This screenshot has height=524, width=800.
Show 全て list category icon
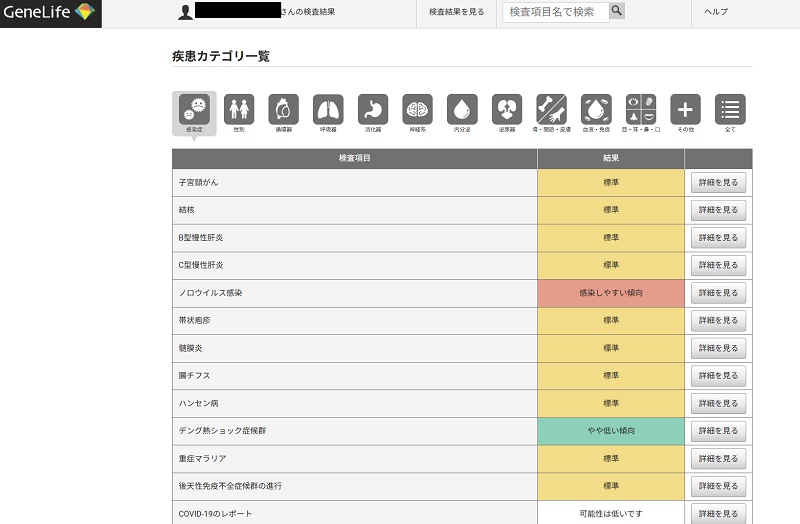pyautogui.click(x=730, y=110)
